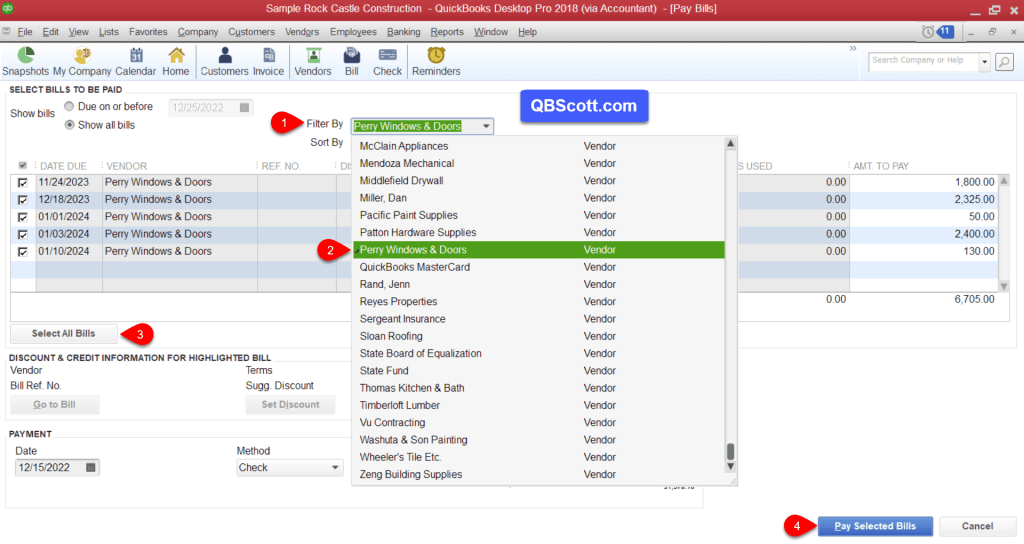Click the vendor list scrollbar thumb

(731, 451)
